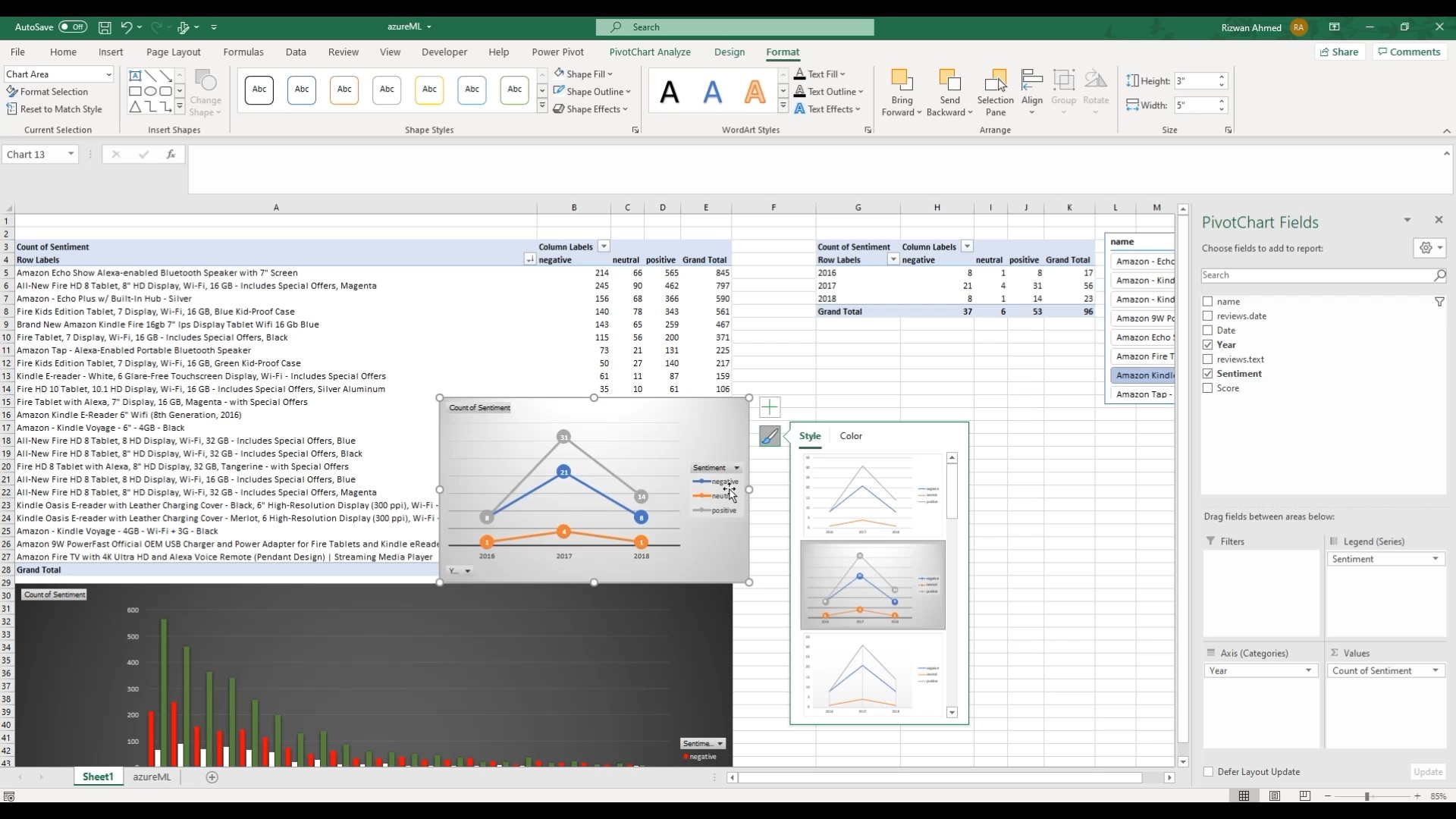Select text box shape in Insert Shapes
Viewport: 1456px width, 819px height.
click(135, 76)
